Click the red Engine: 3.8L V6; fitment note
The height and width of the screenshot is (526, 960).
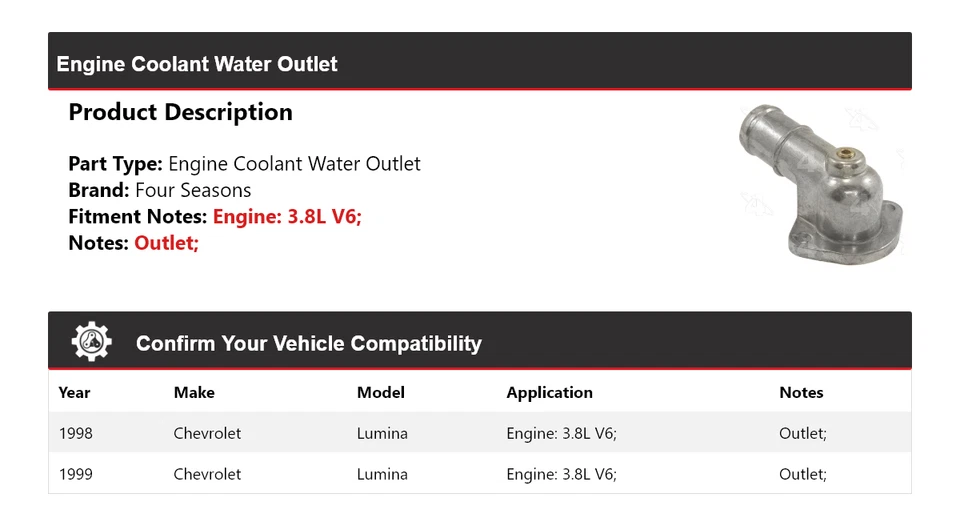click(287, 216)
